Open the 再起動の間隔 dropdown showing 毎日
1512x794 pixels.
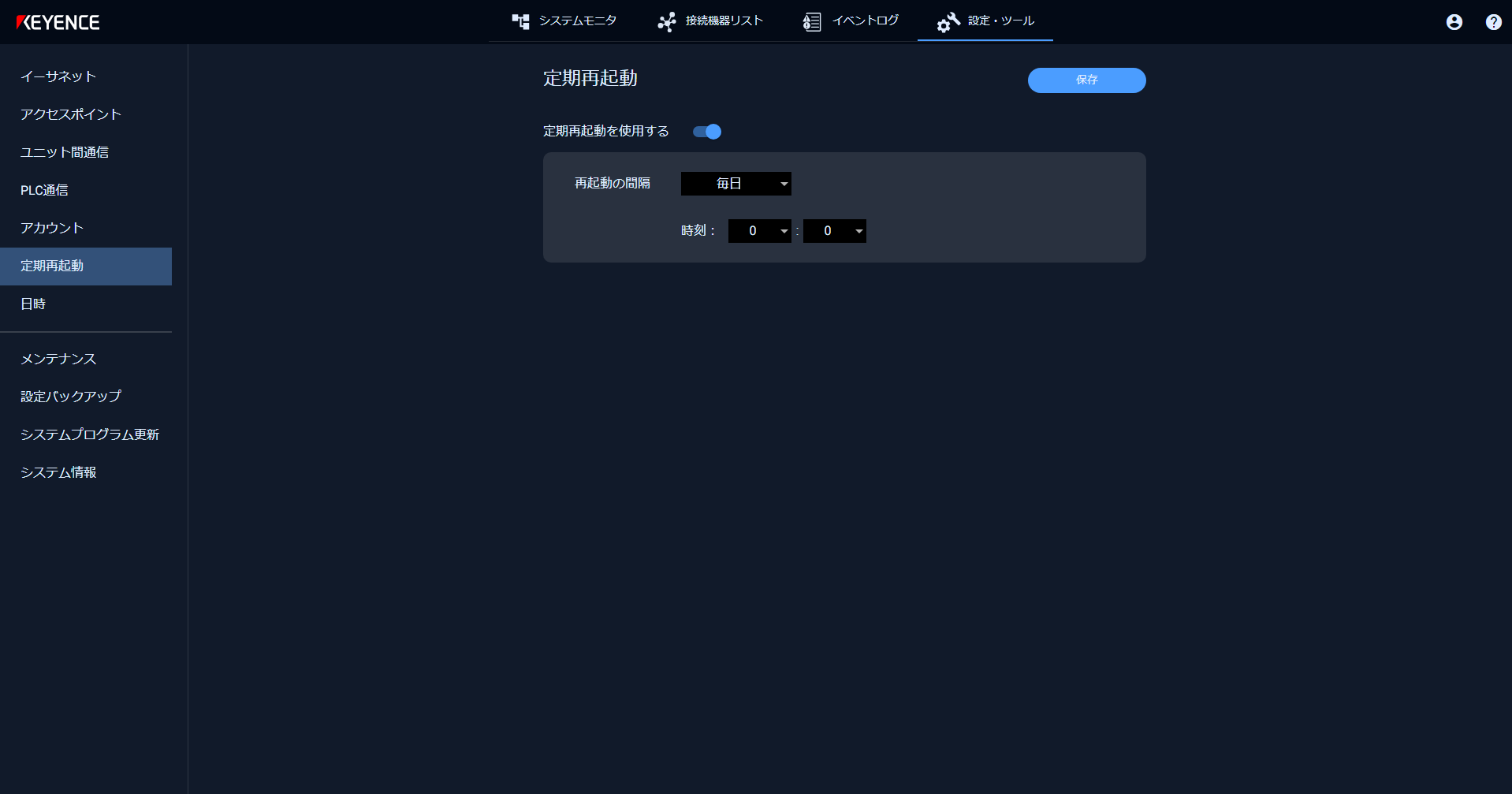pos(736,184)
